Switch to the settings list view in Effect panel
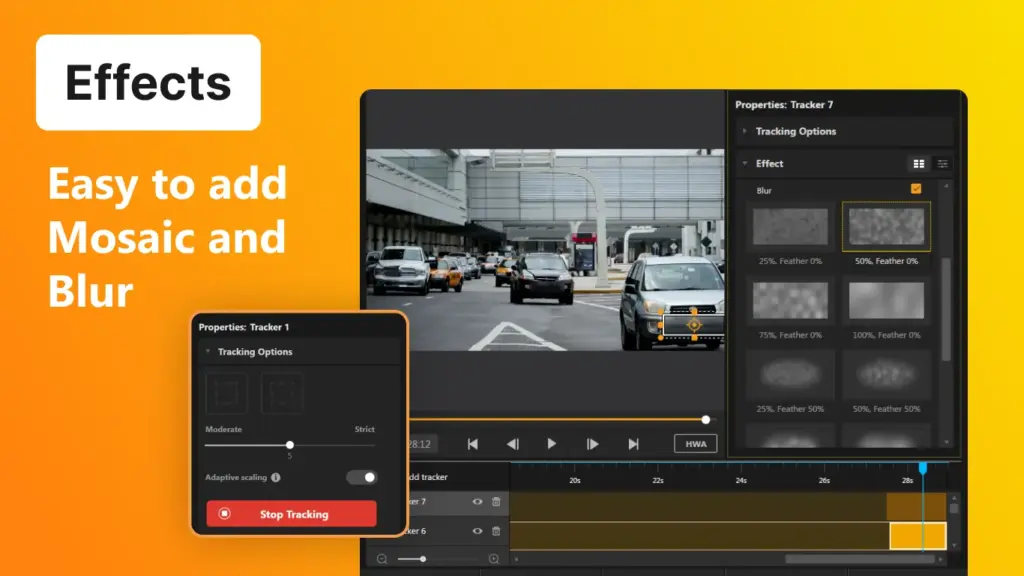 pyautogui.click(x=942, y=163)
